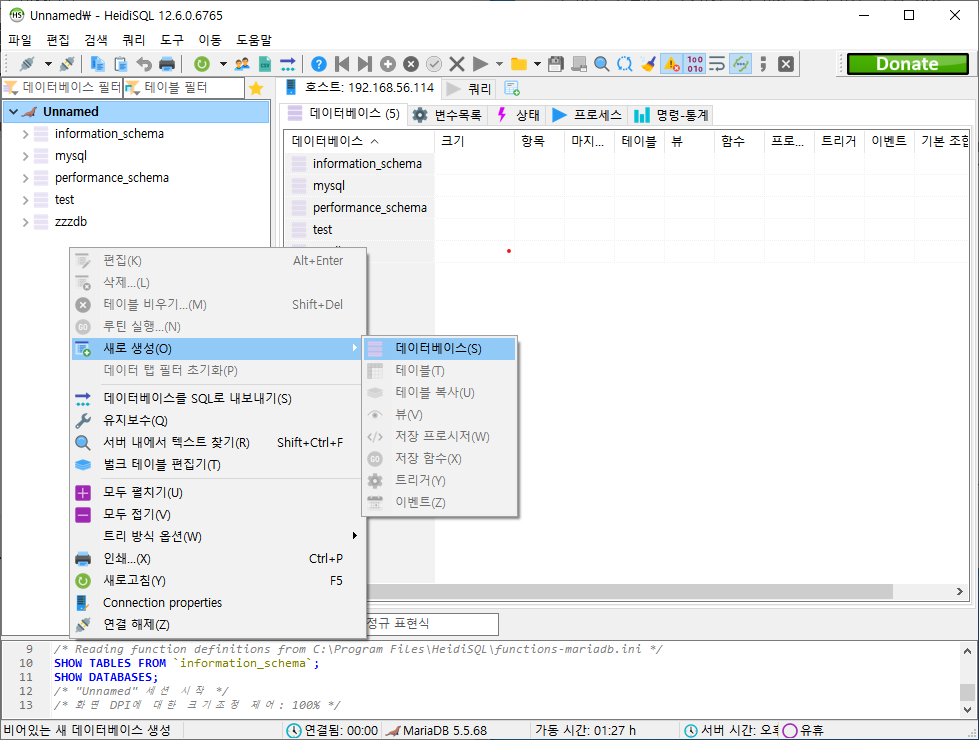
Task: Open the 도구 menu in menu bar
Action: (x=172, y=40)
